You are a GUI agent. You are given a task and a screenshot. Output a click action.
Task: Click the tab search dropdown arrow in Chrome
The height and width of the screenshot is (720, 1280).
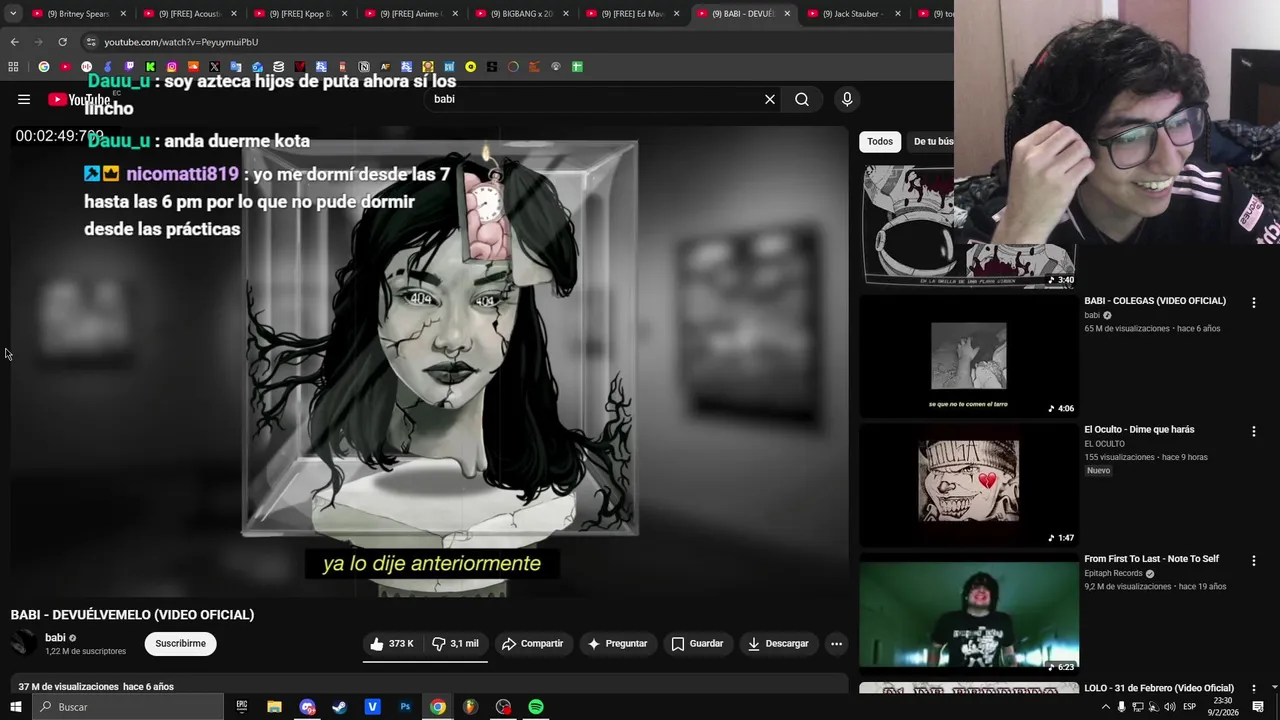[13, 14]
